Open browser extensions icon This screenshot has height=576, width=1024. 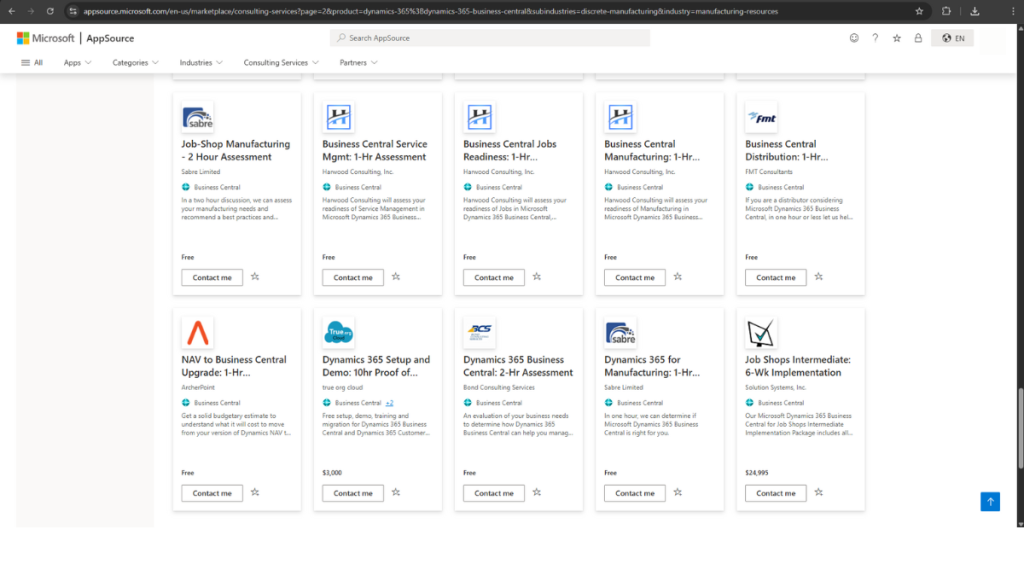tap(946, 11)
